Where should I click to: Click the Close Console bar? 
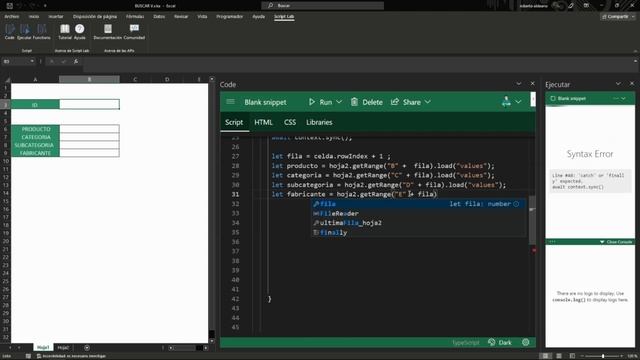(590, 242)
